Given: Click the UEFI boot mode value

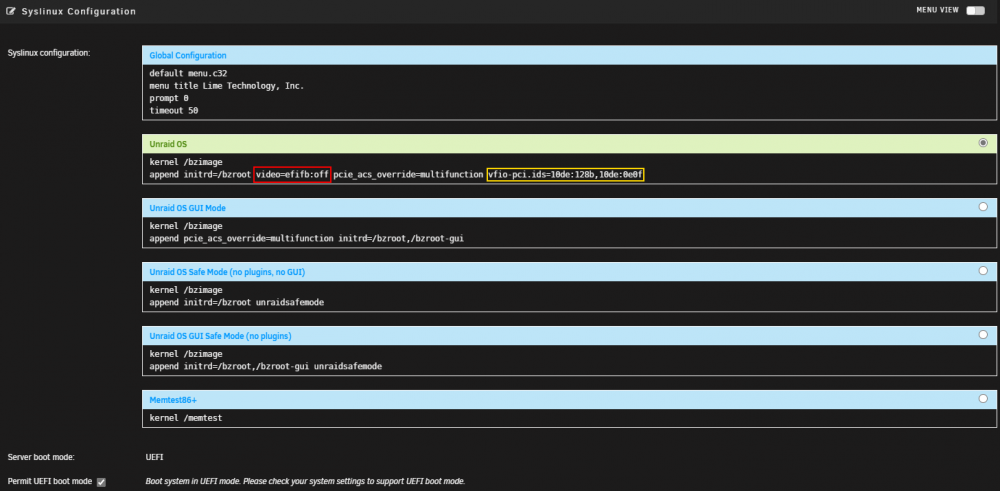Looking at the screenshot, I should coord(155,457).
